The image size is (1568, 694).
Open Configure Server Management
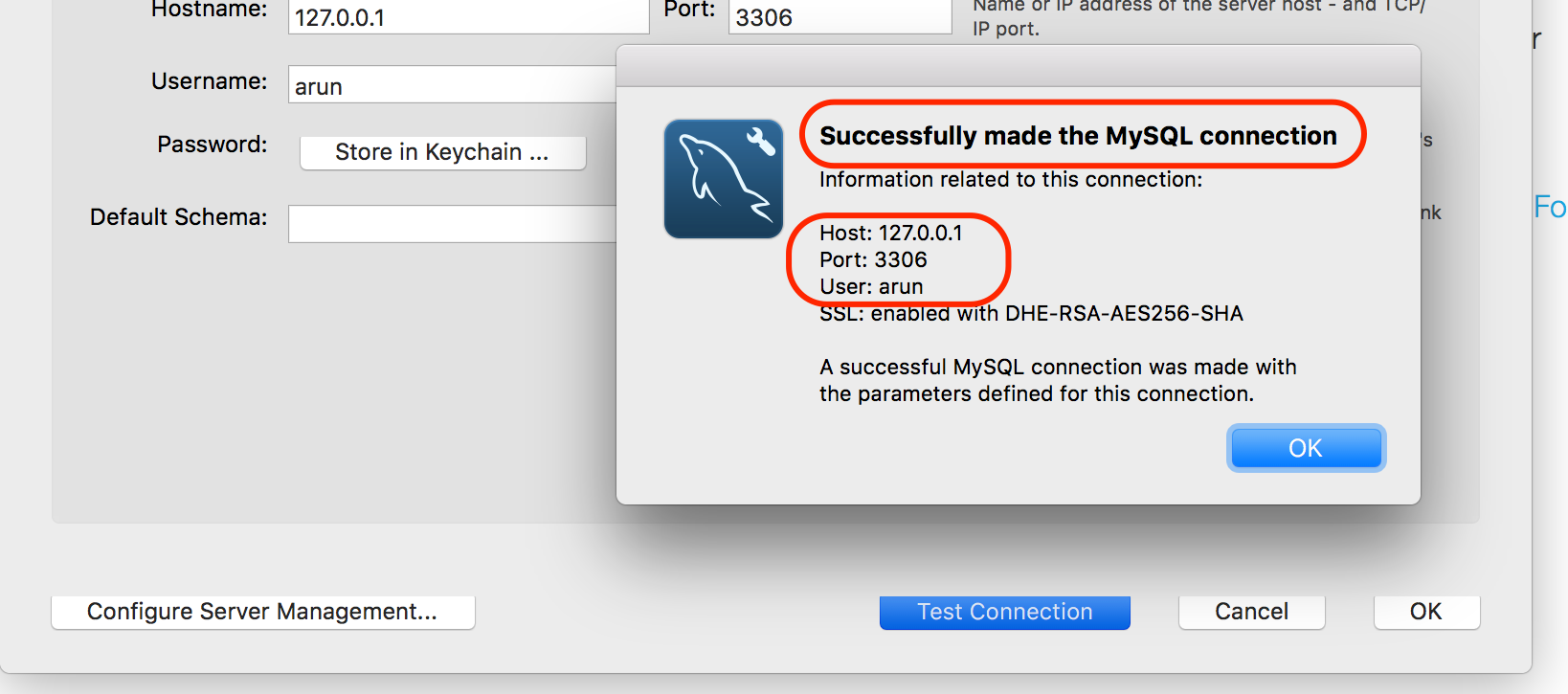click(262, 612)
